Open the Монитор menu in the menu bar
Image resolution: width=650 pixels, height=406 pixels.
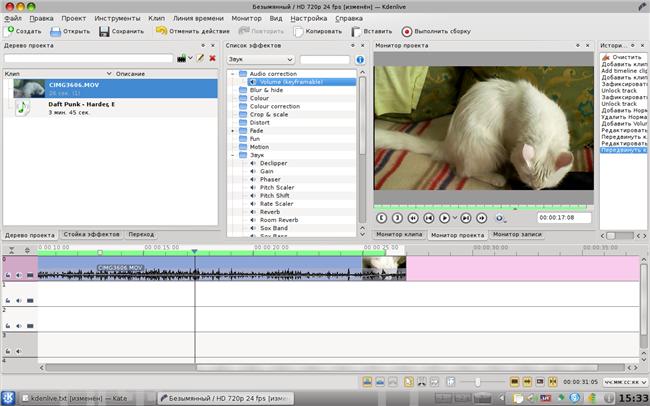(246, 18)
